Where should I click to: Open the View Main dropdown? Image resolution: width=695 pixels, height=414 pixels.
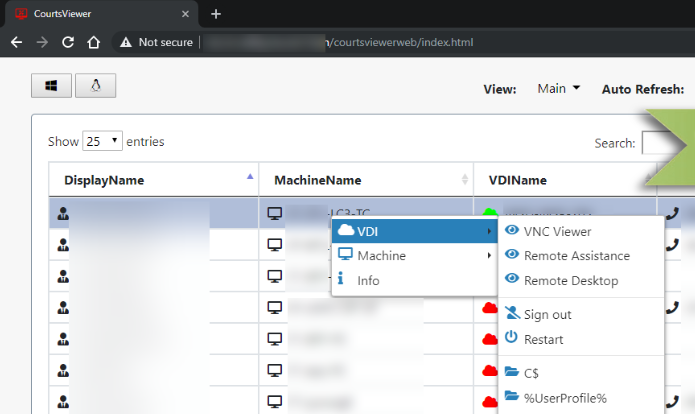point(558,89)
